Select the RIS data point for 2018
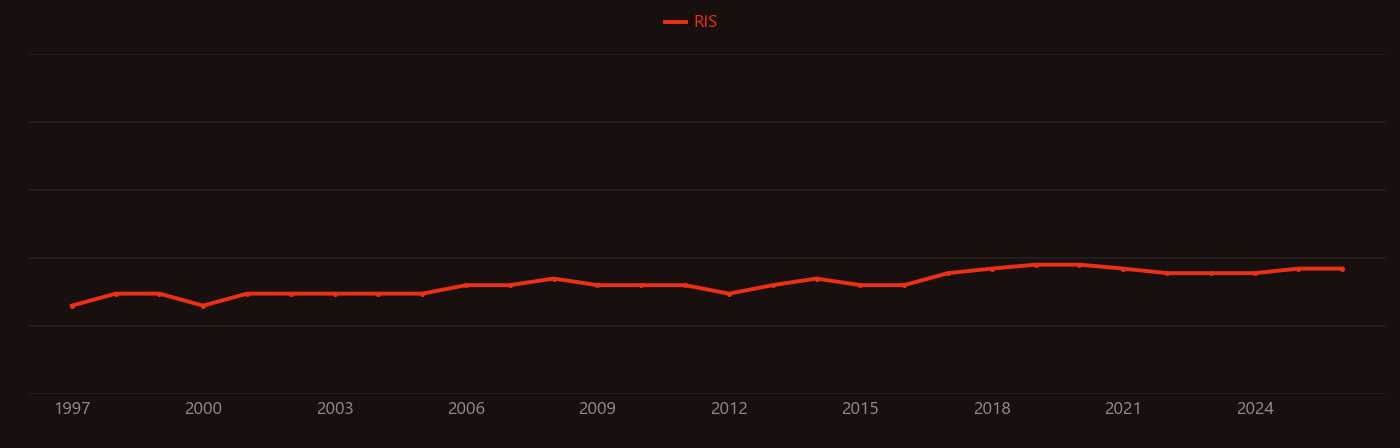The width and height of the screenshot is (1400, 448). [992, 269]
